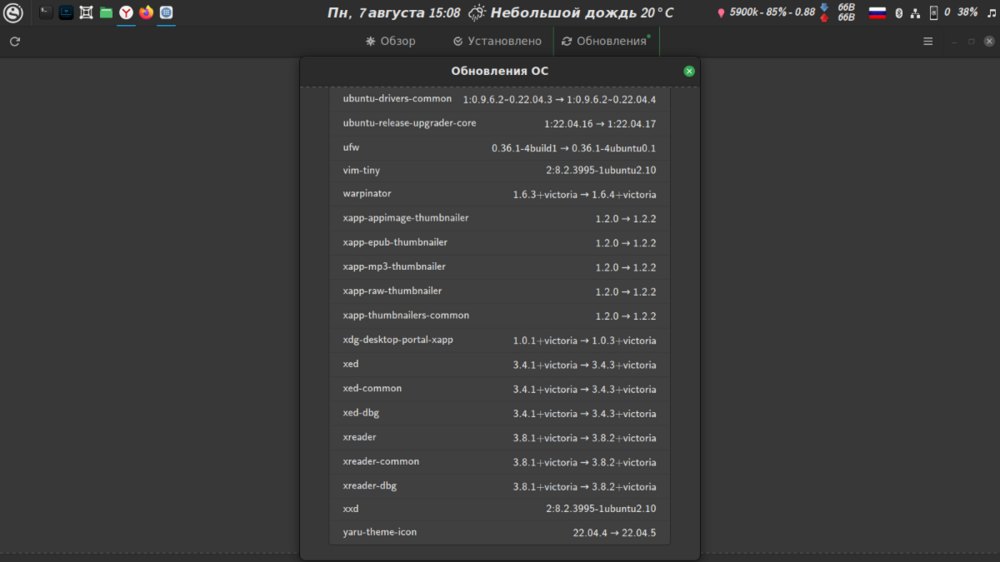Select the xdg-desktop-portal-xapp row

[499, 340]
